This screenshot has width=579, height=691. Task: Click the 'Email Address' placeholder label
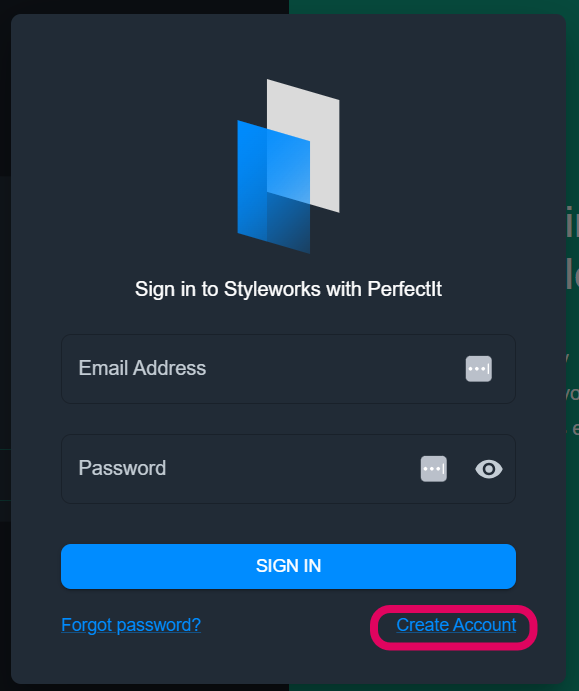pyautogui.click(x=142, y=368)
